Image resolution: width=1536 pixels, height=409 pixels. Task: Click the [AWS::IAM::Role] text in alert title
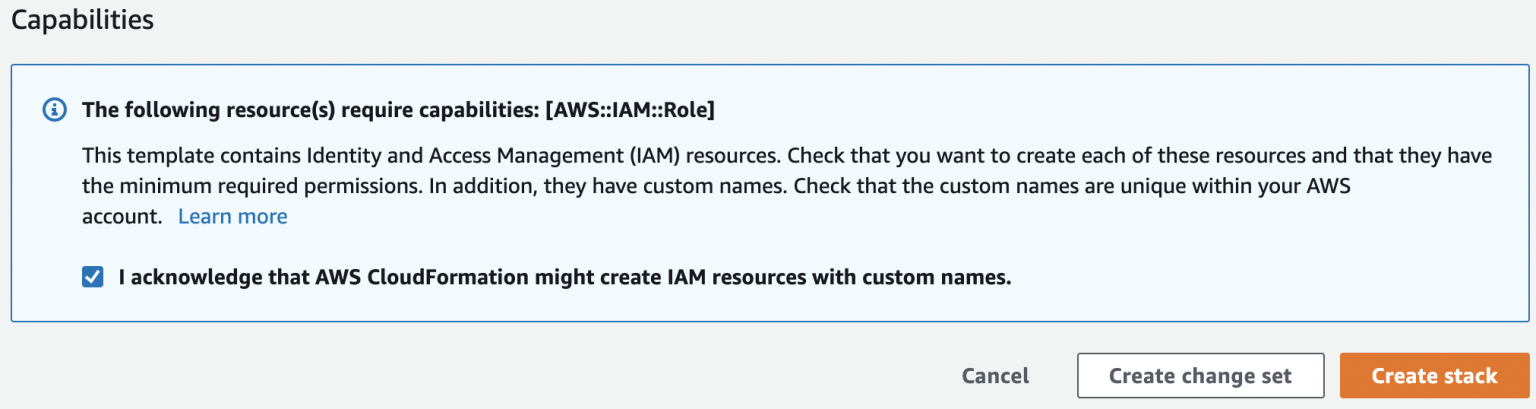pos(630,110)
